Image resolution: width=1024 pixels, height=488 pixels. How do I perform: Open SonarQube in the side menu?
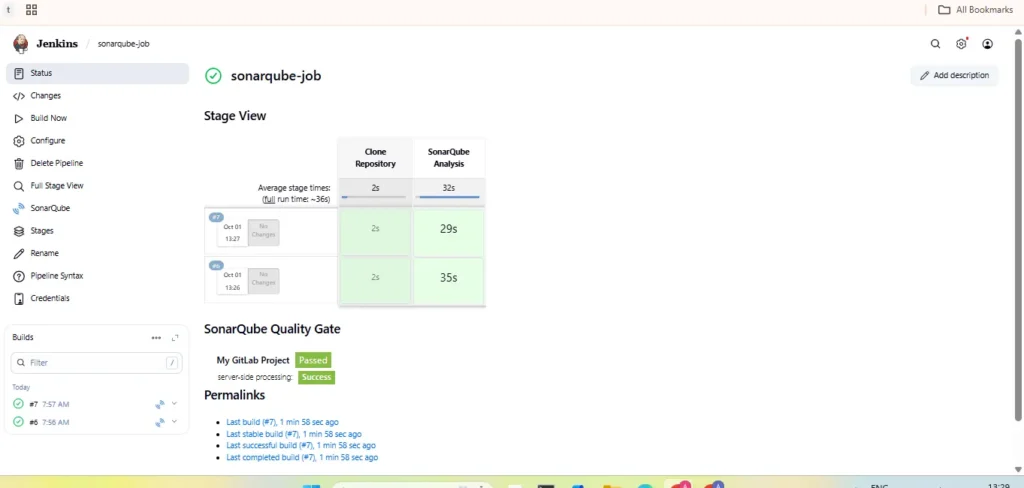[50, 208]
